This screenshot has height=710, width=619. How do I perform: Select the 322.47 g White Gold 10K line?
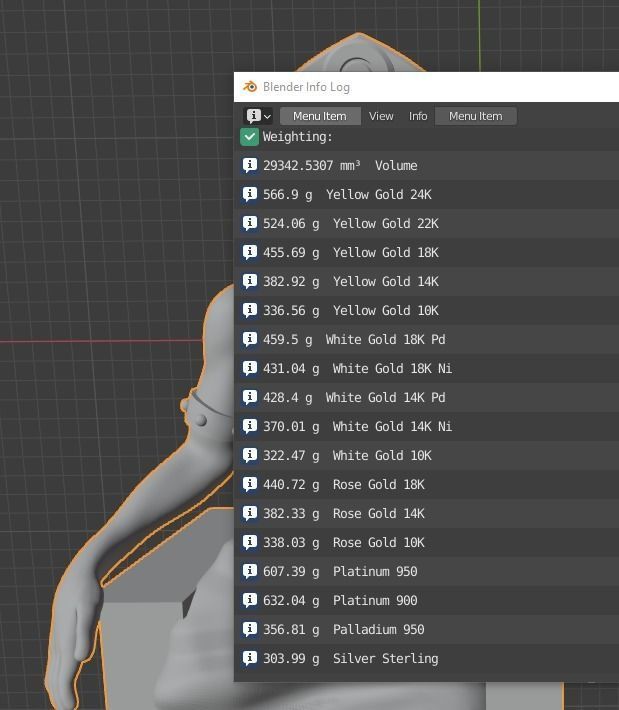click(427, 456)
